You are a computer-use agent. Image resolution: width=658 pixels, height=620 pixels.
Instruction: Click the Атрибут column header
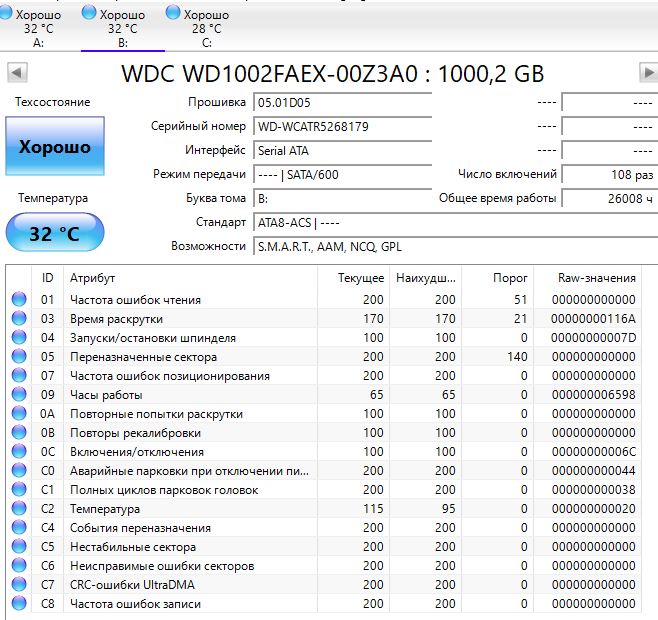click(x=191, y=278)
